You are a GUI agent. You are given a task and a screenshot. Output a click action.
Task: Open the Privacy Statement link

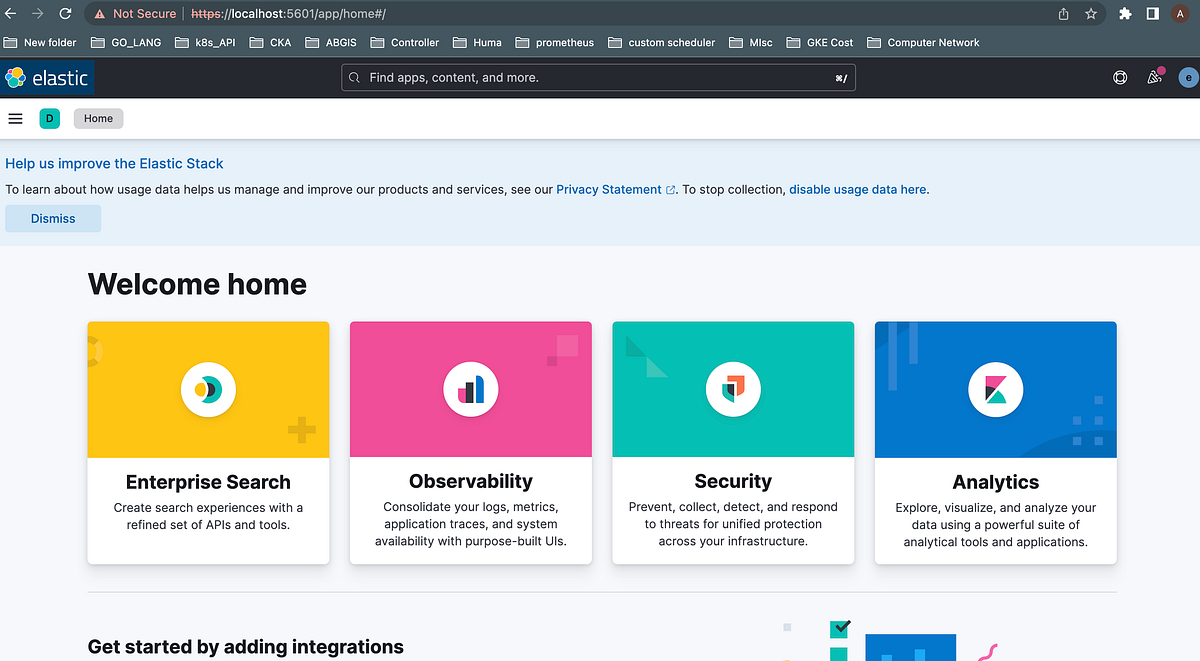pyautogui.click(x=608, y=189)
